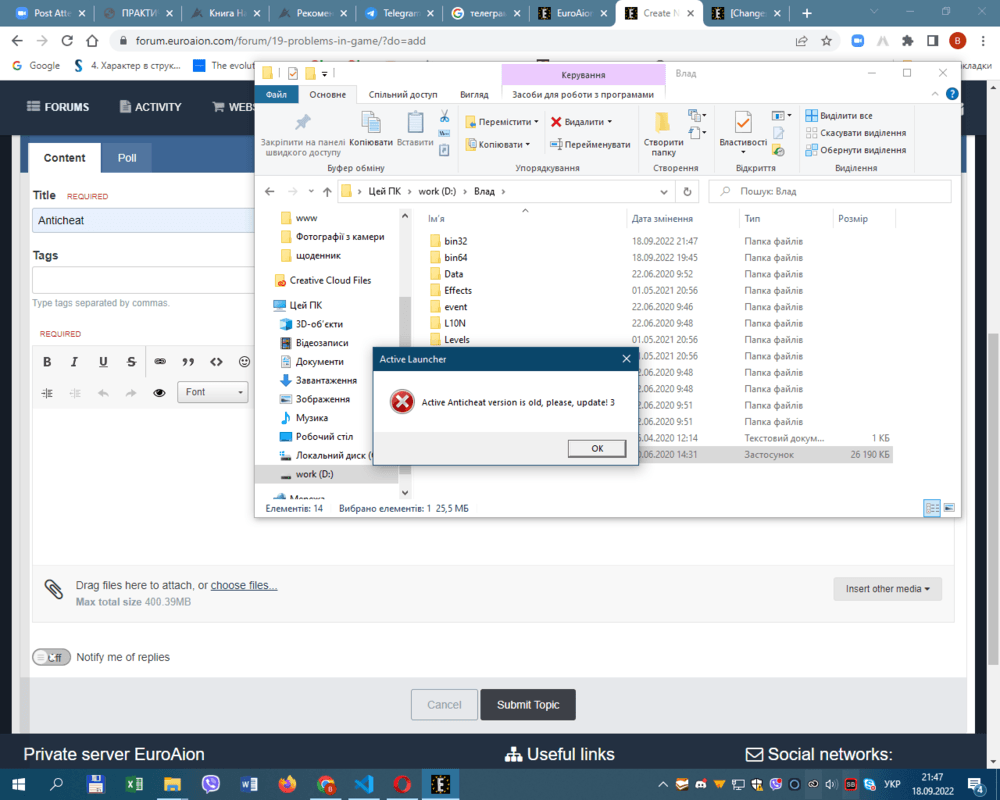This screenshot has width=1000, height=800.
Task: Switch to large icons view in Explorer
Action: [x=949, y=508]
